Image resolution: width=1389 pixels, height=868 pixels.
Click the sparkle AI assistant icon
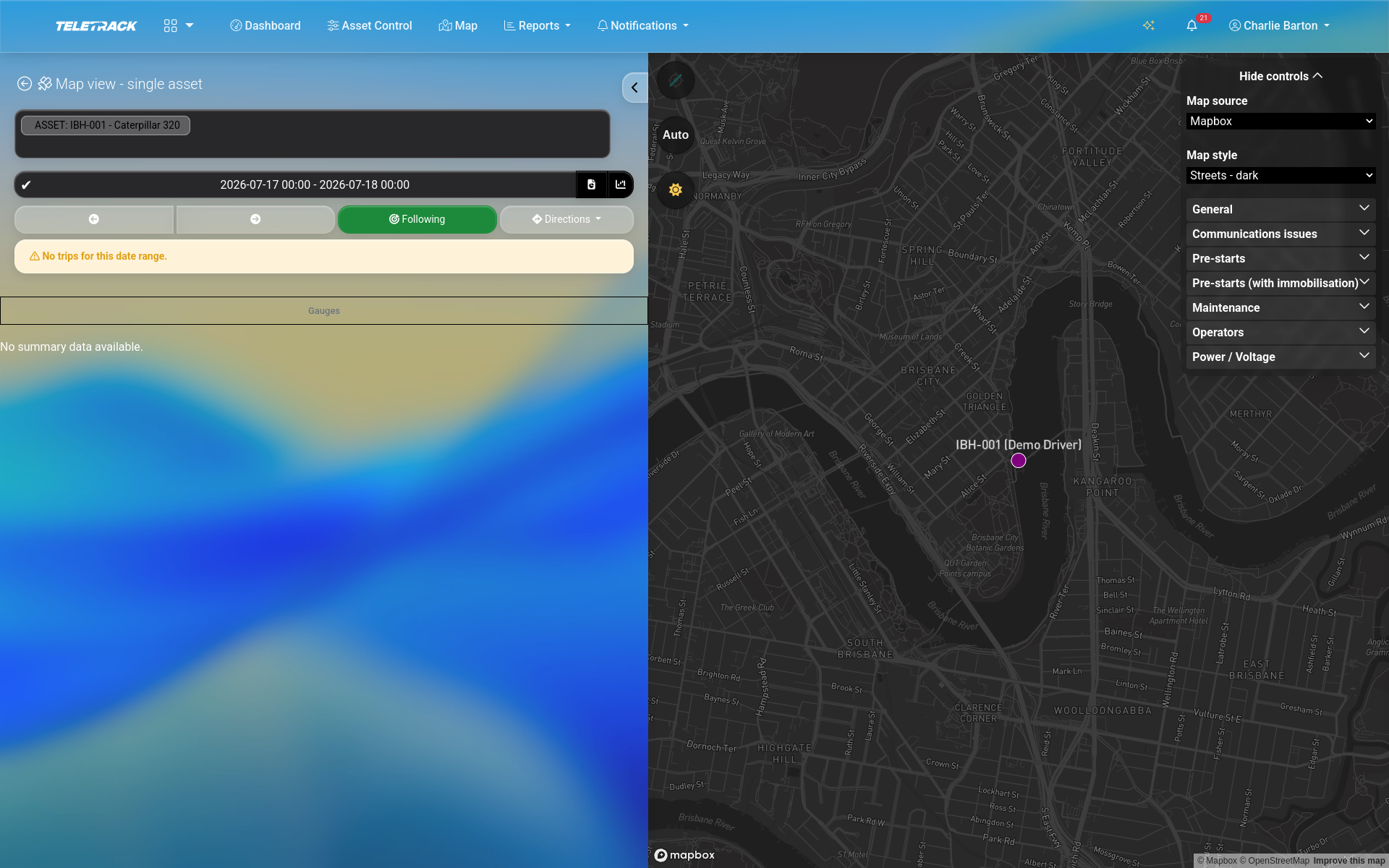point(1149,25)
